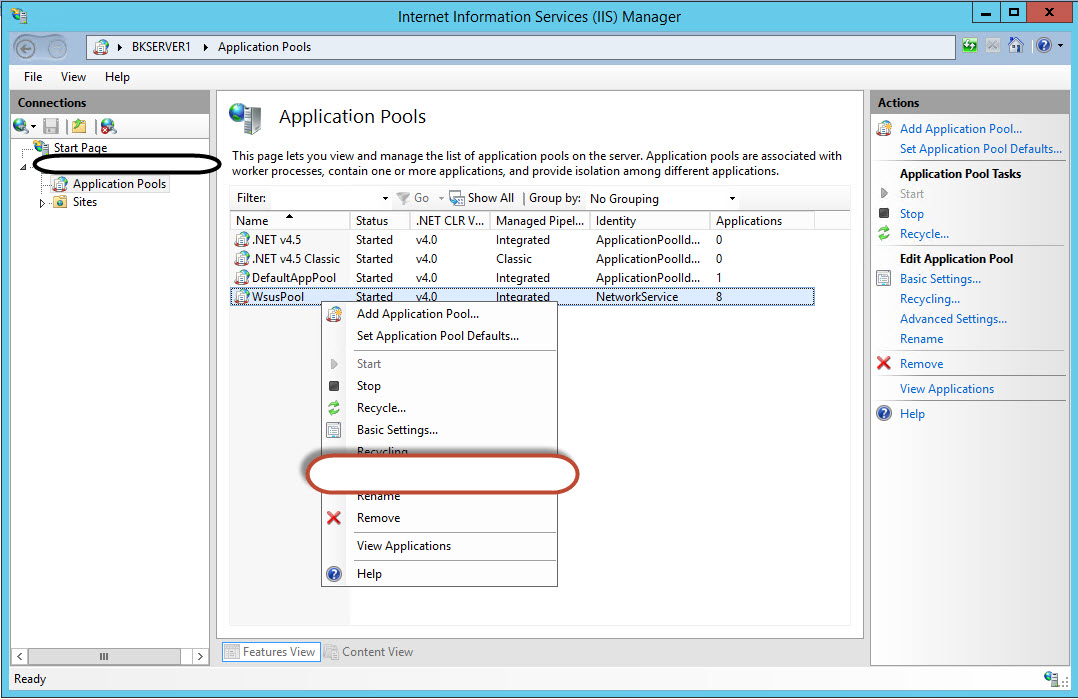
Task: Open the View menu
Action: 72,76
